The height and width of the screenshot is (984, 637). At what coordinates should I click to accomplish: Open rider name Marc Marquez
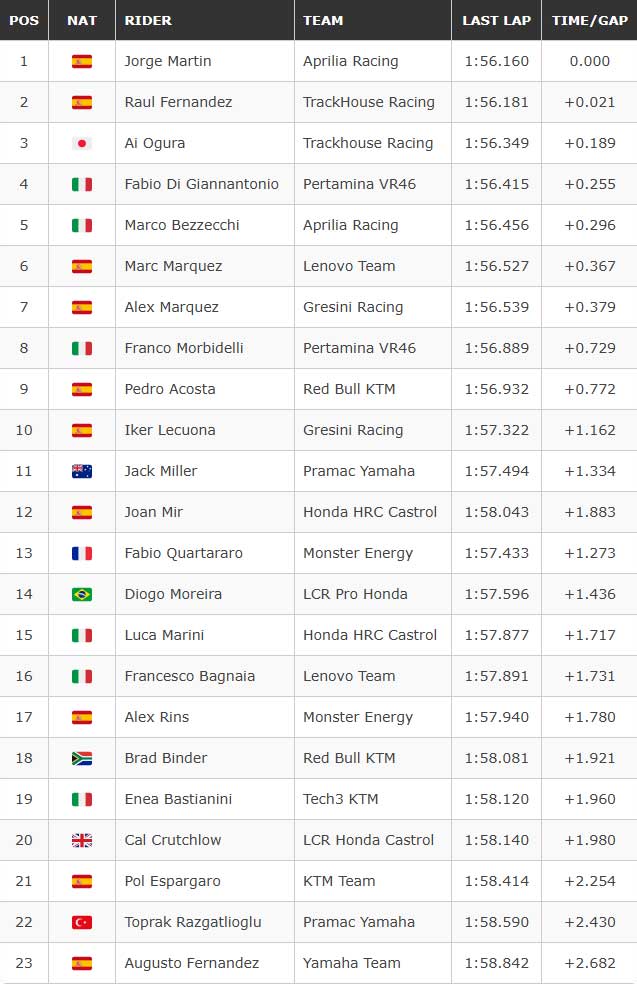pos(173,266)
